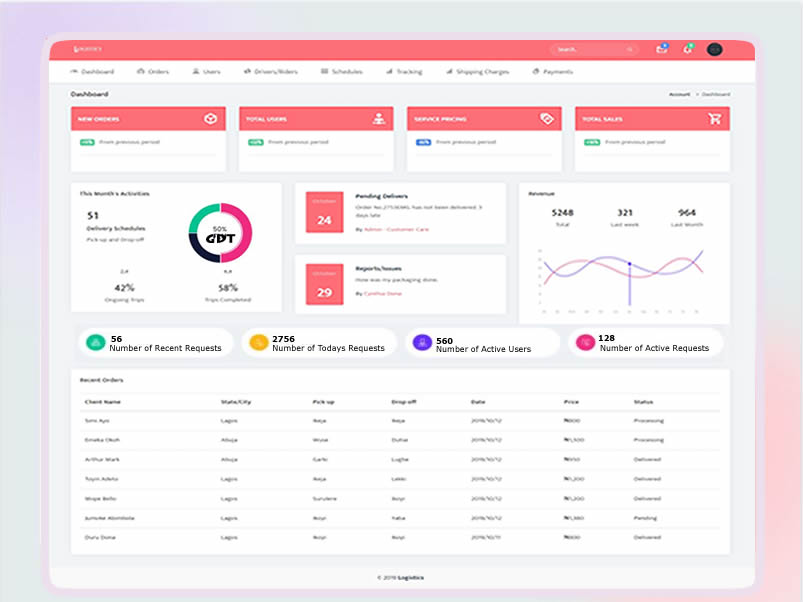
Task: Click the Total Sales cart icon
Action: coord(714,118)
